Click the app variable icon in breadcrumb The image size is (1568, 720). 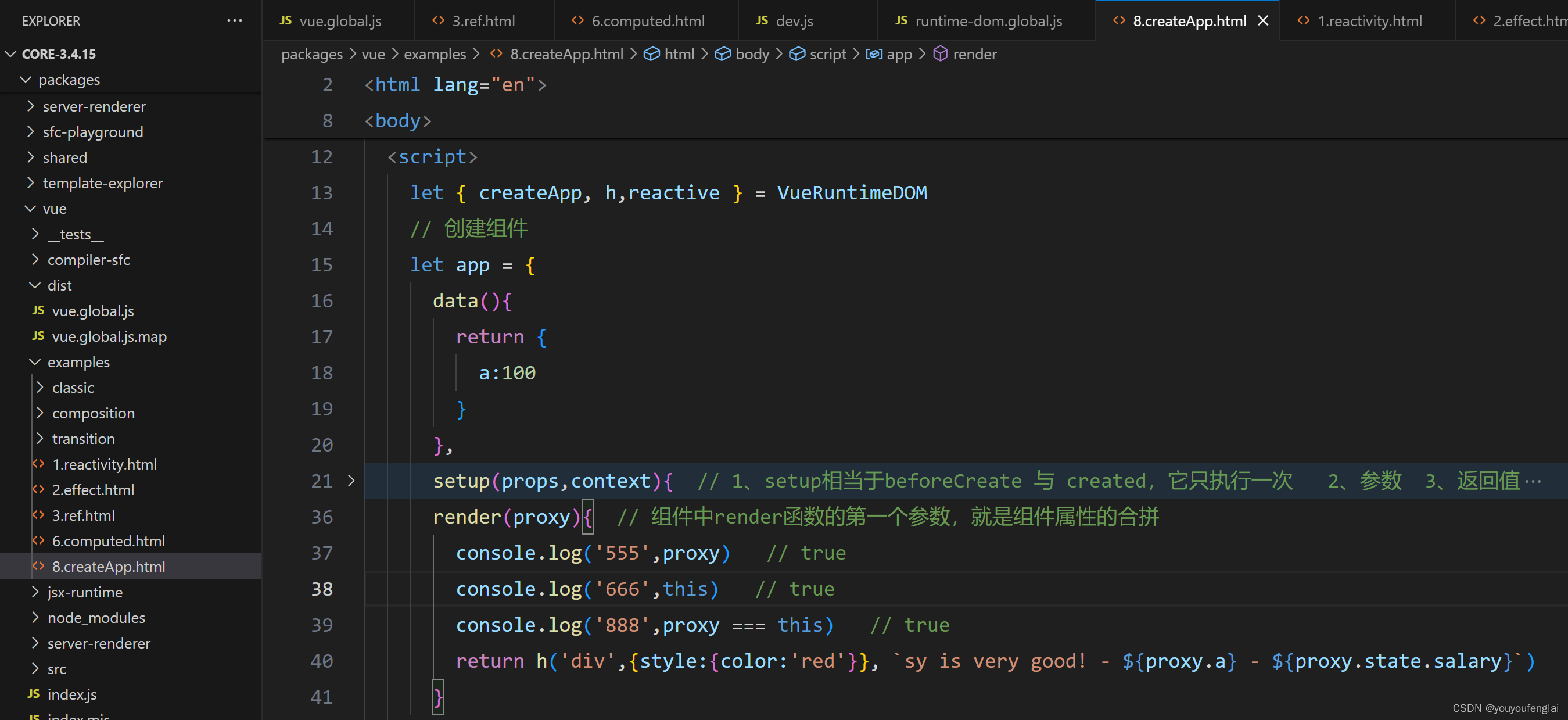point(874,54)
